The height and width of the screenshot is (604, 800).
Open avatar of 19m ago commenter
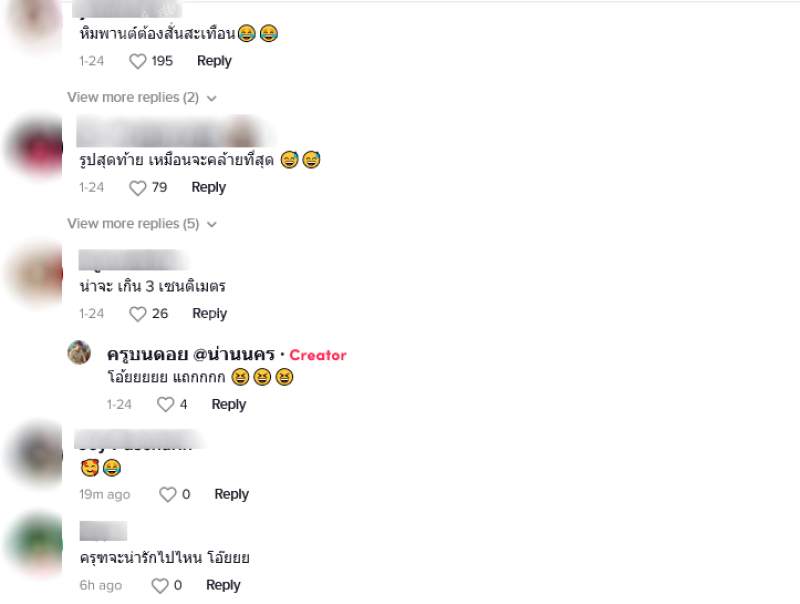(x=35, y=454)
